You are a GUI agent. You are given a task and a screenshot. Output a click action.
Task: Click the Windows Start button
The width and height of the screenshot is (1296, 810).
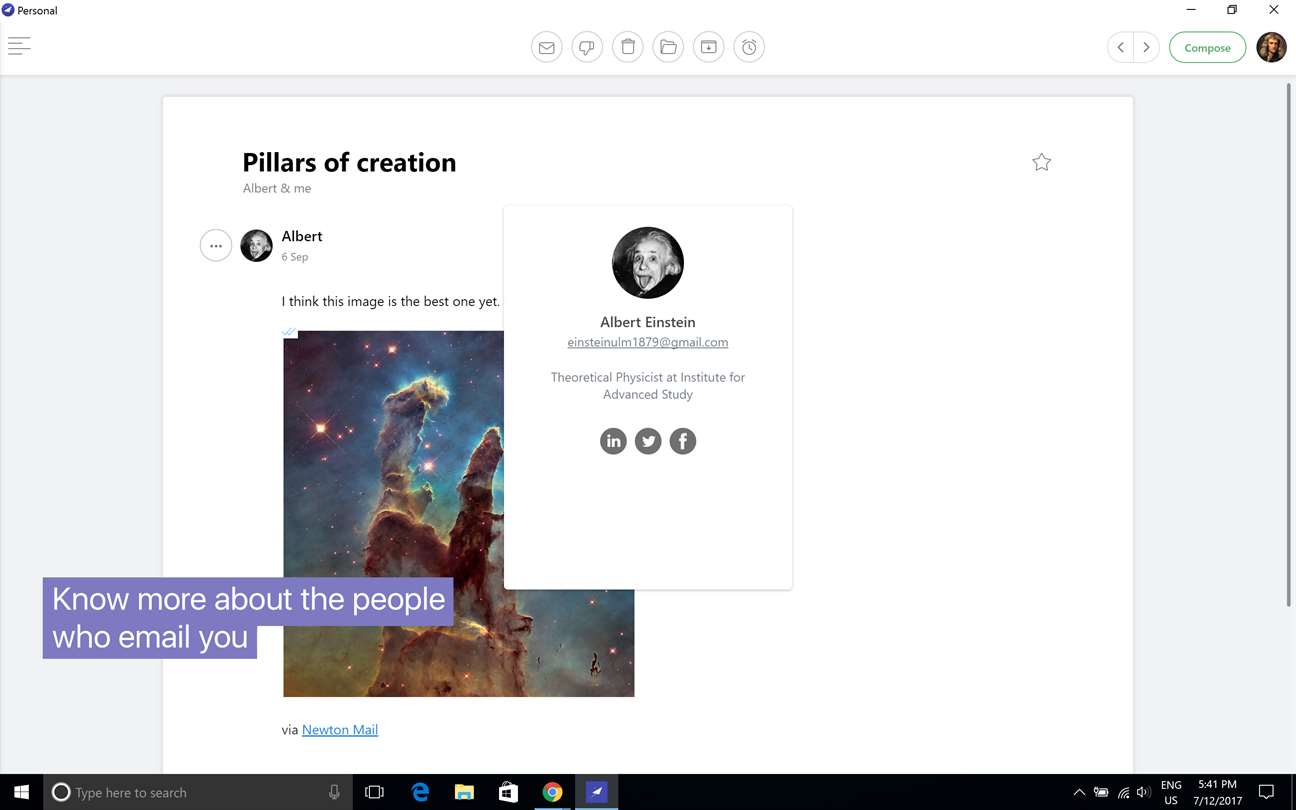(x=21, y=792)
